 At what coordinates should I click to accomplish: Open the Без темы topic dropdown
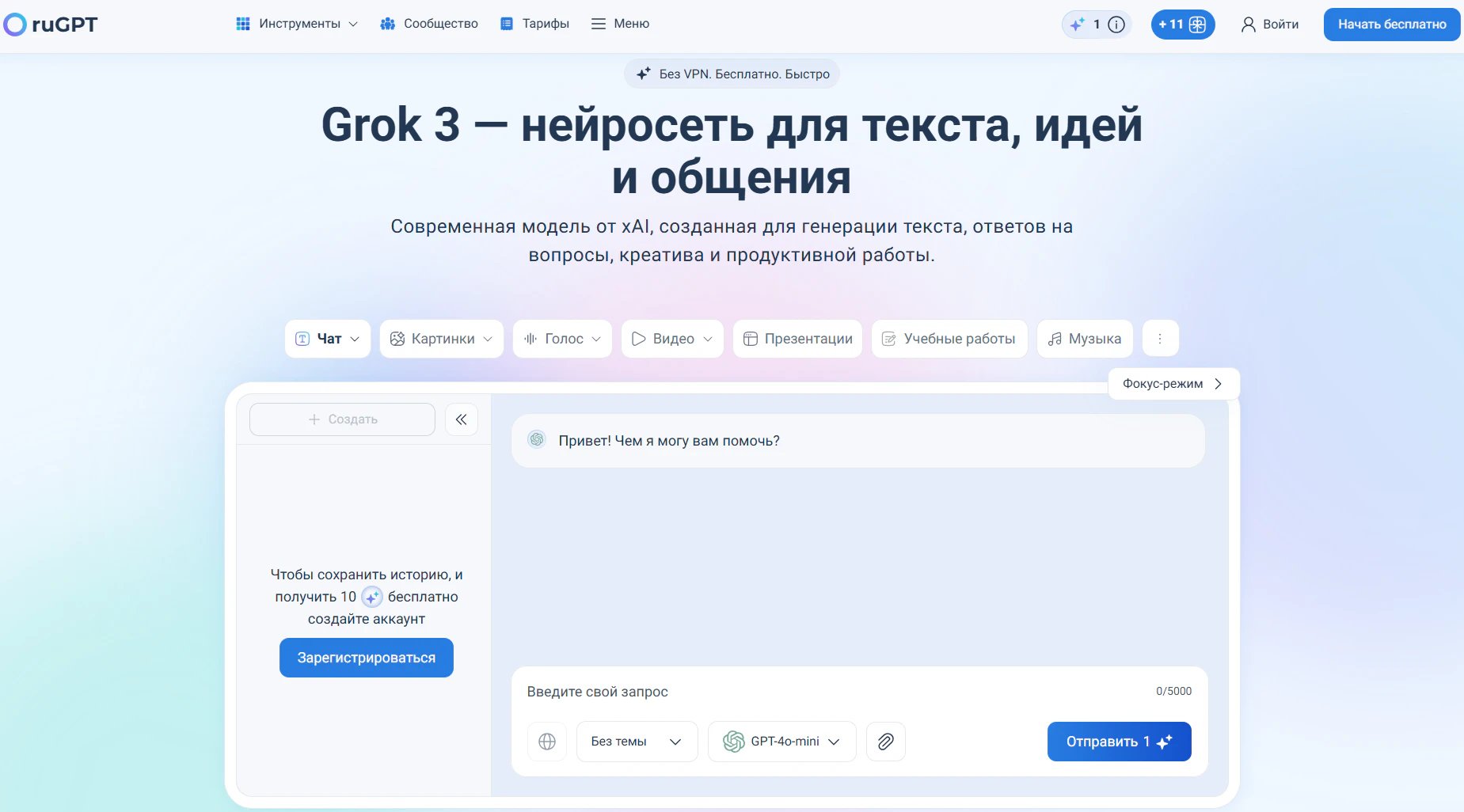click(637, 742)
